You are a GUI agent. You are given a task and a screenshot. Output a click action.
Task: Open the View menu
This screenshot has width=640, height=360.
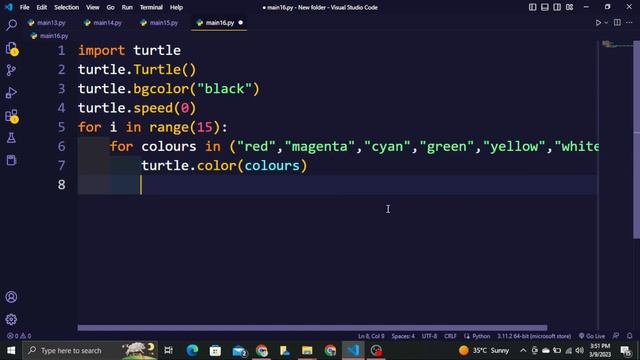click(93, 7)
